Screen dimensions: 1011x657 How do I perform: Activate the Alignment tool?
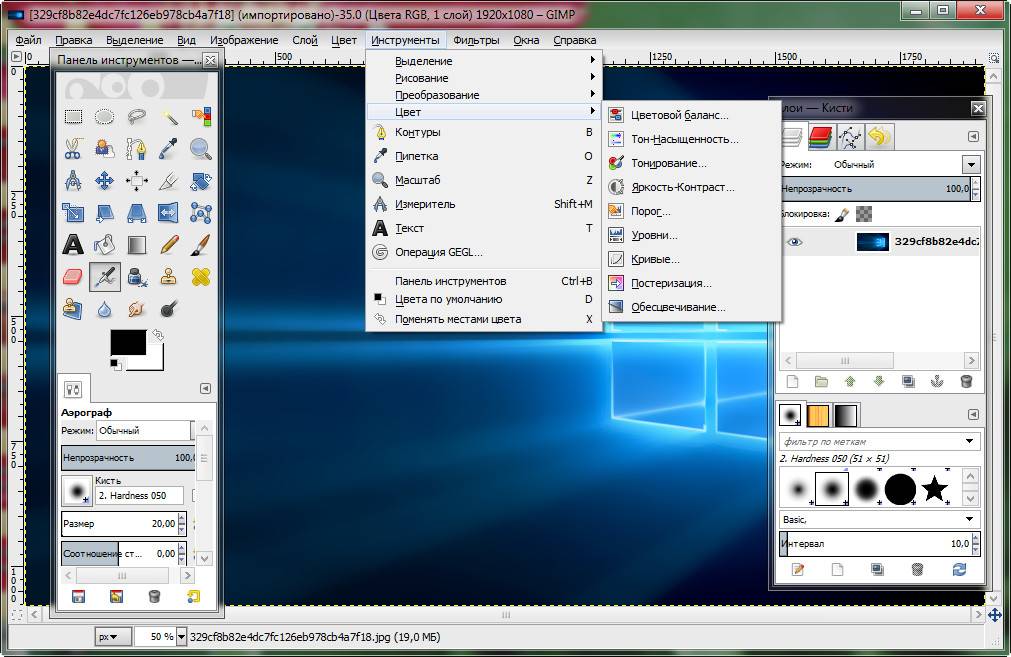(137, 181)
